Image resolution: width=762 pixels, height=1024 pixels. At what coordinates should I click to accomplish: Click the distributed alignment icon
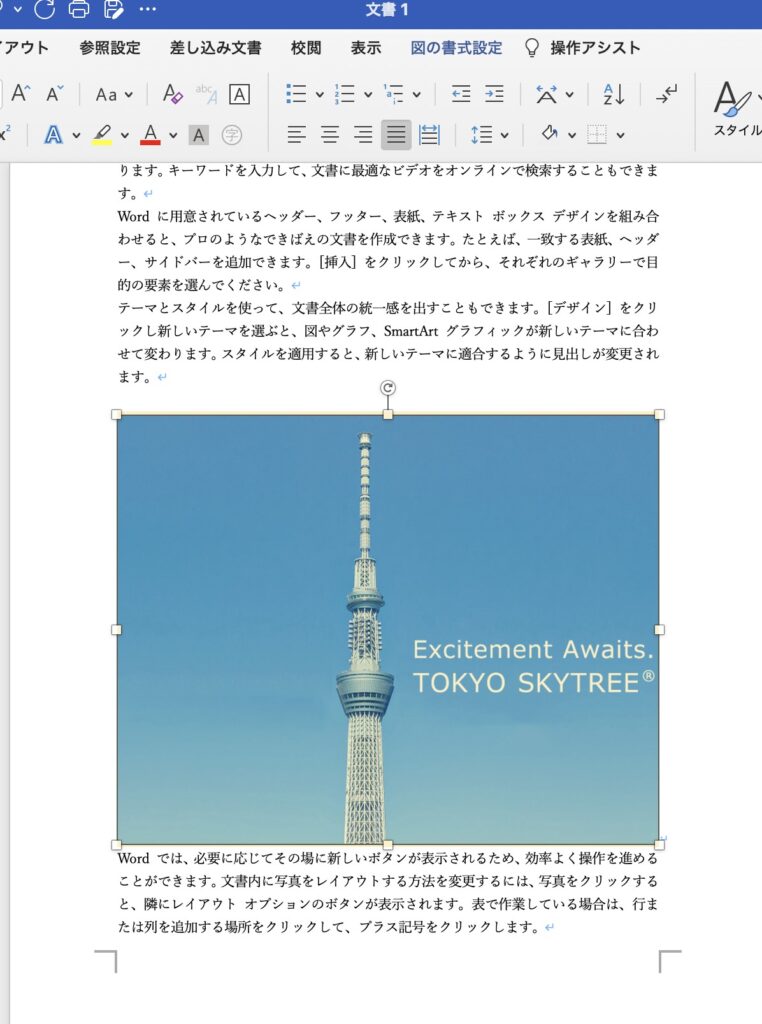pyautogui.click(x=429, y=135)
